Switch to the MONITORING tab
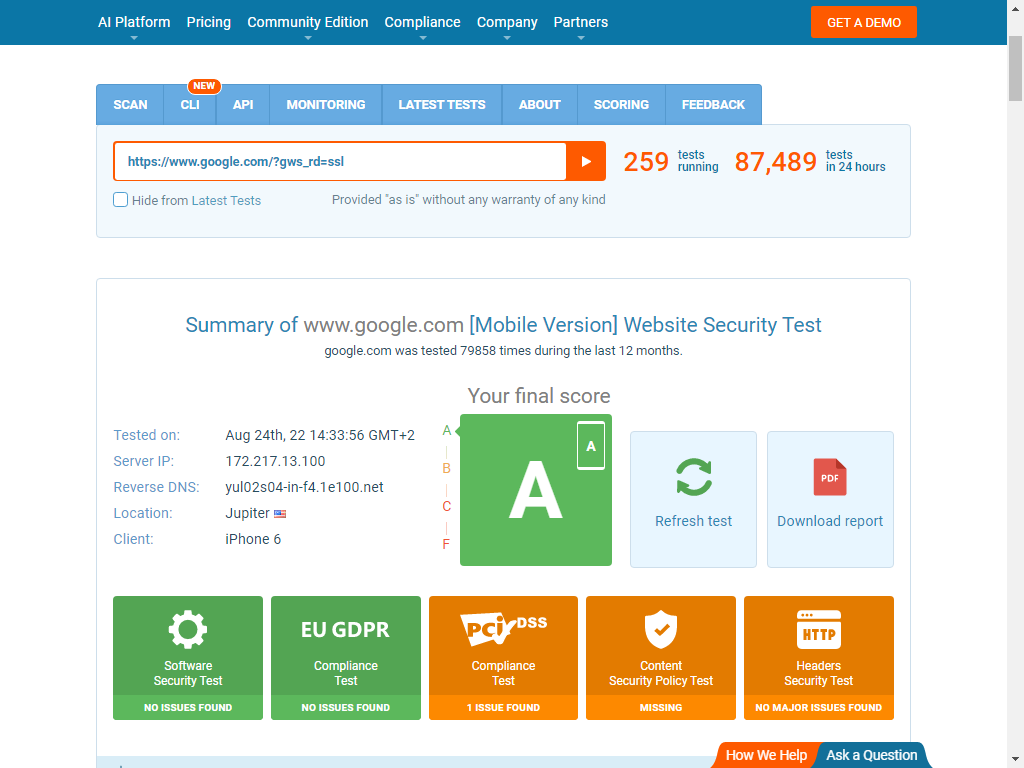This screenshot has width=1024, height=768. (326, 104)
